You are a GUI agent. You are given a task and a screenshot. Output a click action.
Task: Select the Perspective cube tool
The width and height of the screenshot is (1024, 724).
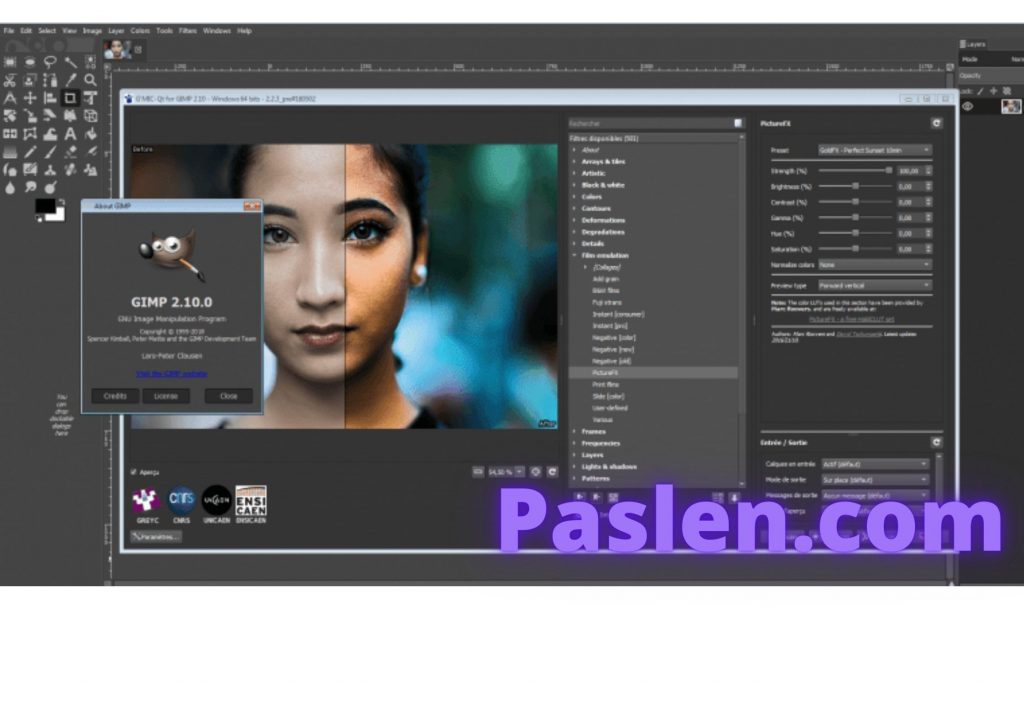[x=91, y=116]
